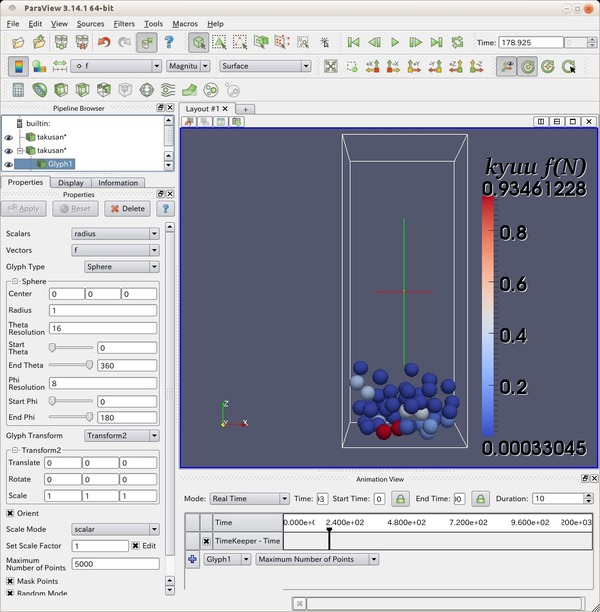Click the Start Phi slider

point(71,401)
